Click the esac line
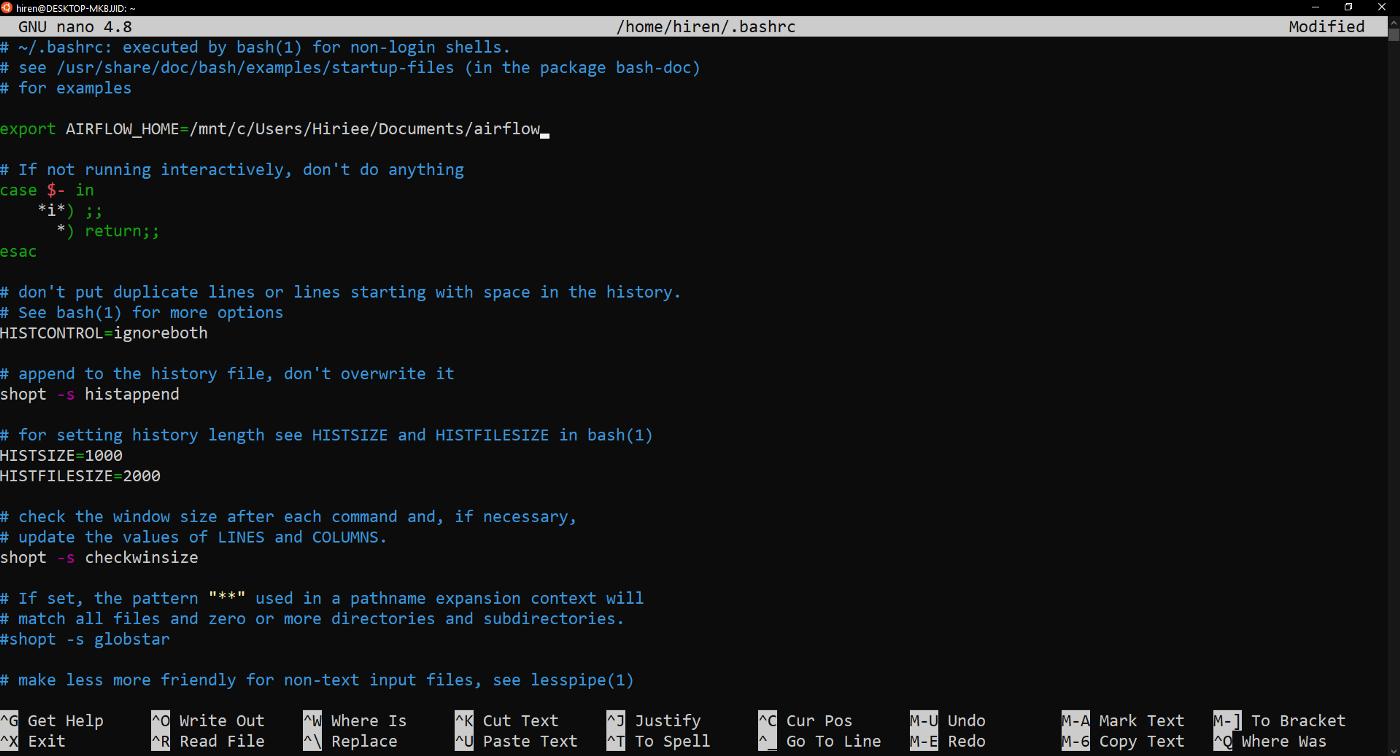Screen dimensions: 1400x756 point(18,251)
